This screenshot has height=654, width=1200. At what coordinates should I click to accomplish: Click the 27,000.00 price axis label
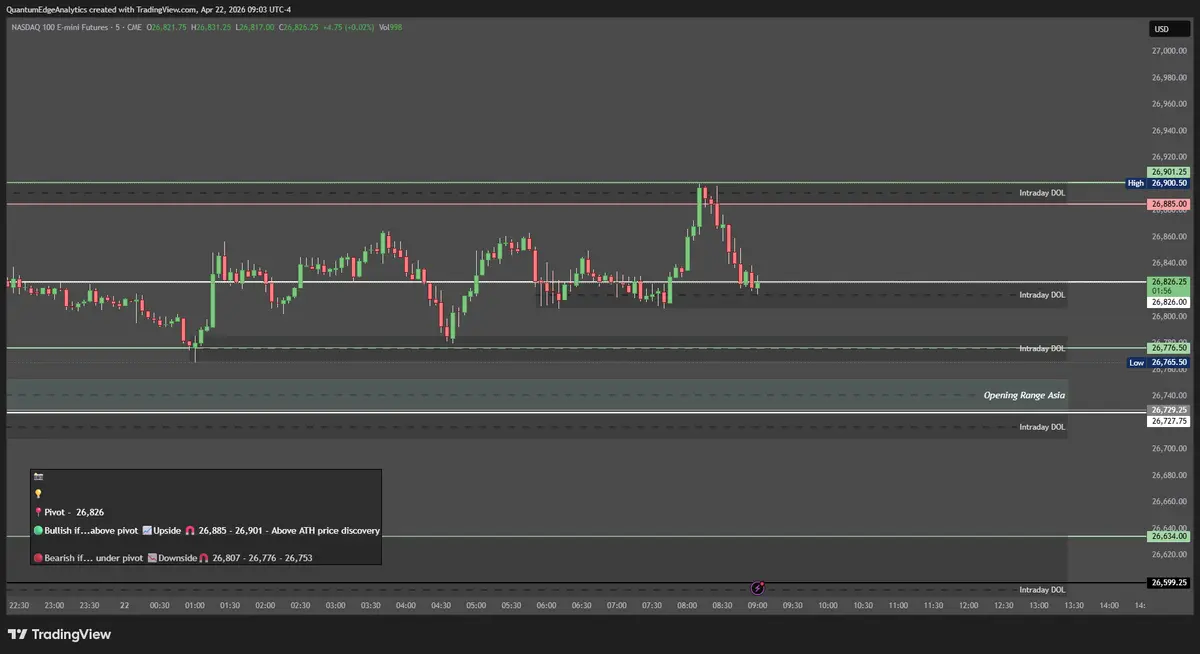[x=1169, y=50]
